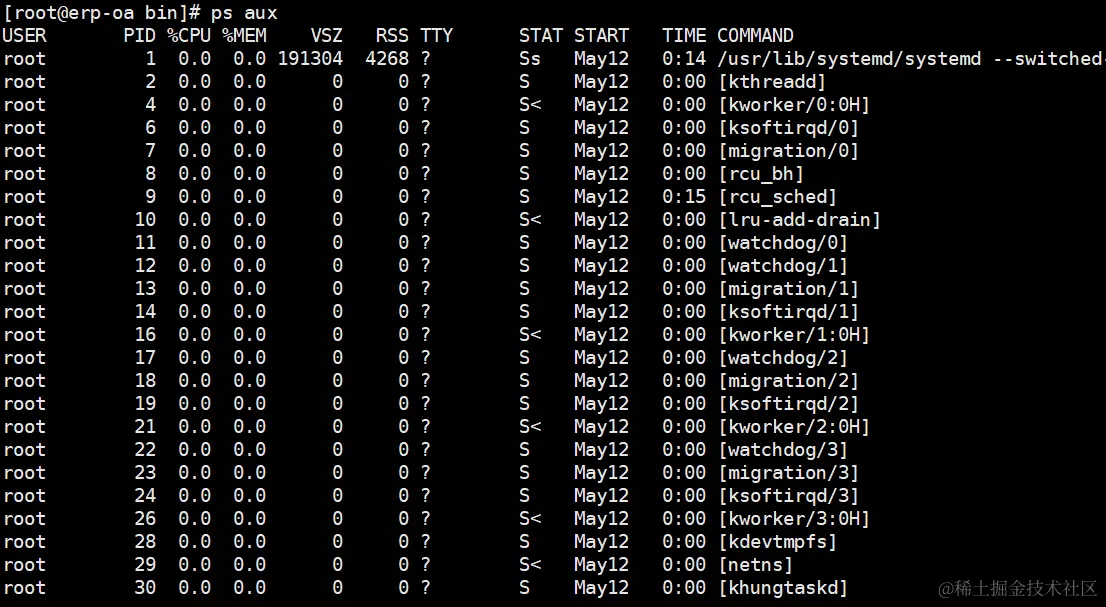Click PID 10 in the lru-add-drain row
Image resolution: width=1106 pixels, height=607 pixels.
coord(145,220)
